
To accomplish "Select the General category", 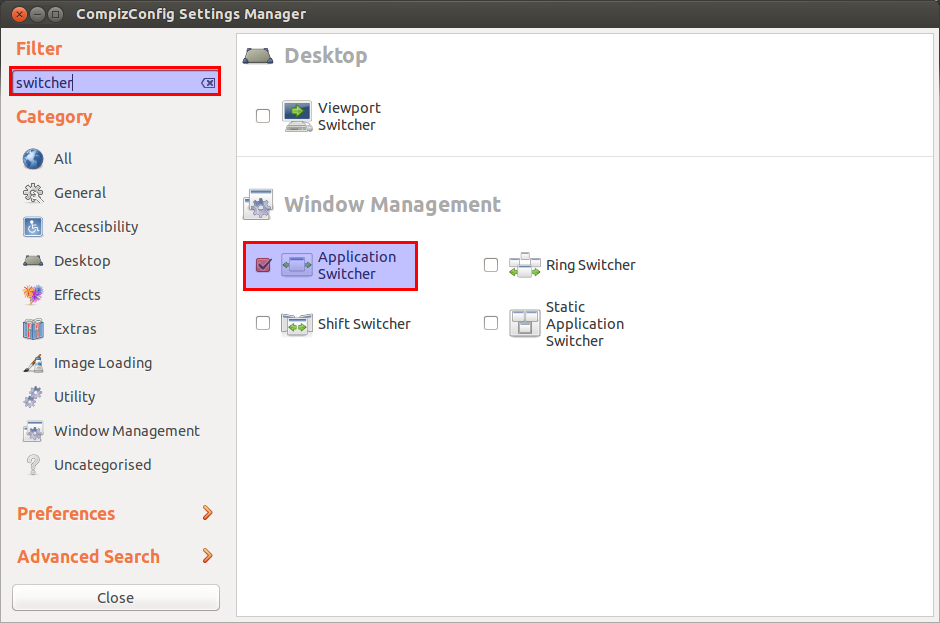I will point(80,193).
